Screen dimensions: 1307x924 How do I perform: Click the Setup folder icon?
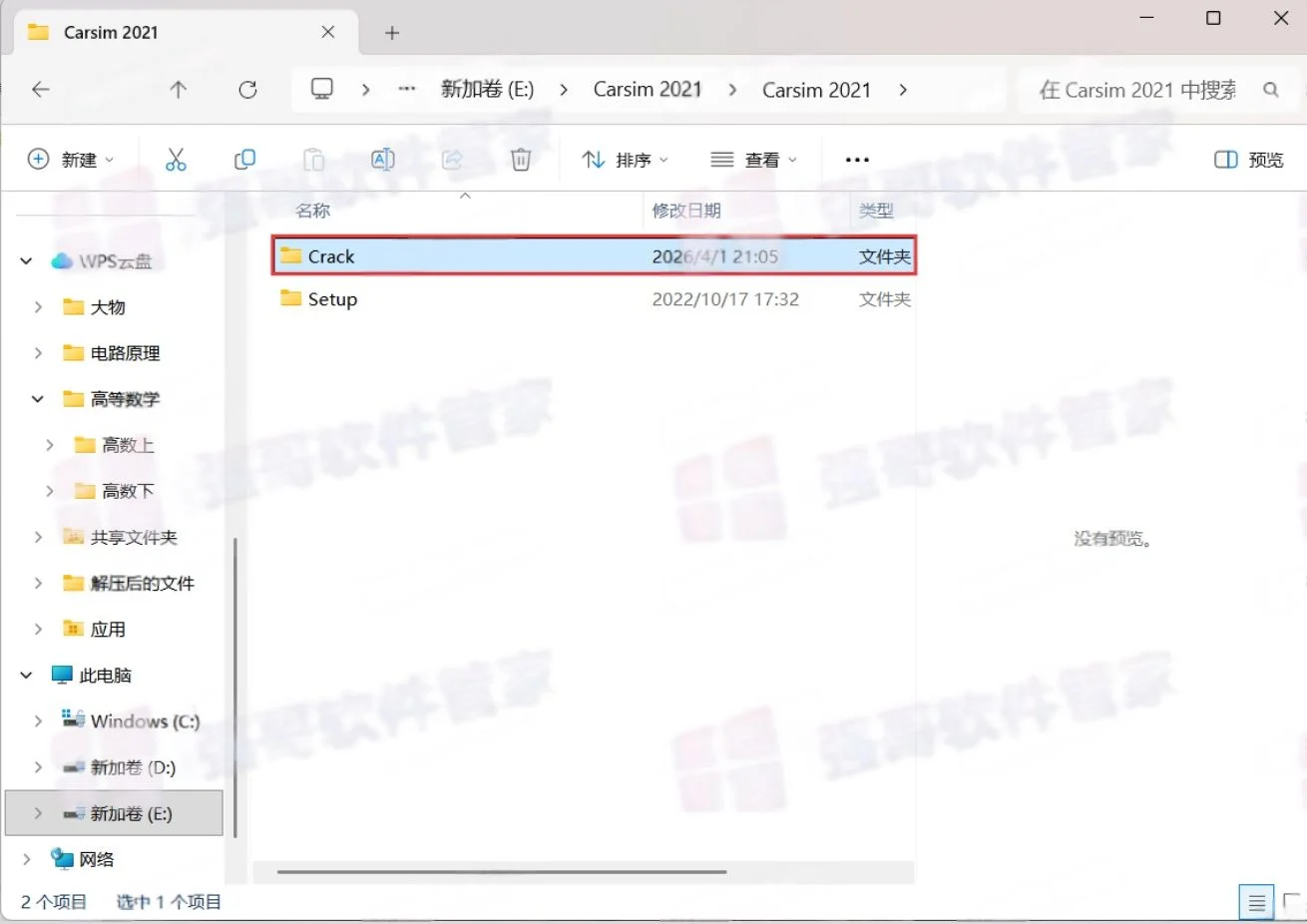pyautogui.click(x=290, y=298)
